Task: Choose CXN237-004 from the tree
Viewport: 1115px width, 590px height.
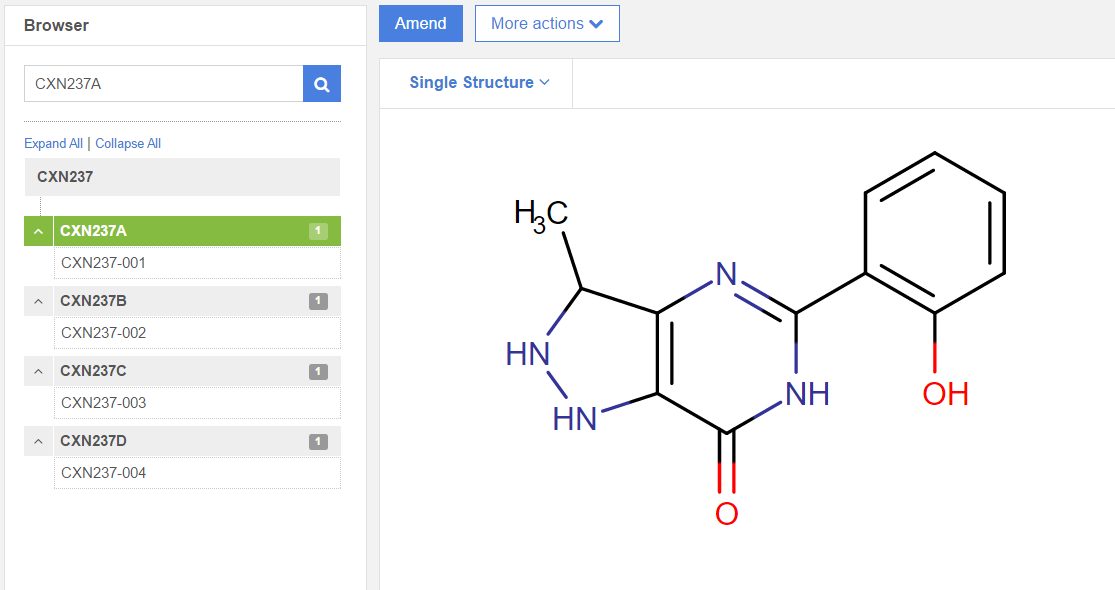Action: point(104,473)
